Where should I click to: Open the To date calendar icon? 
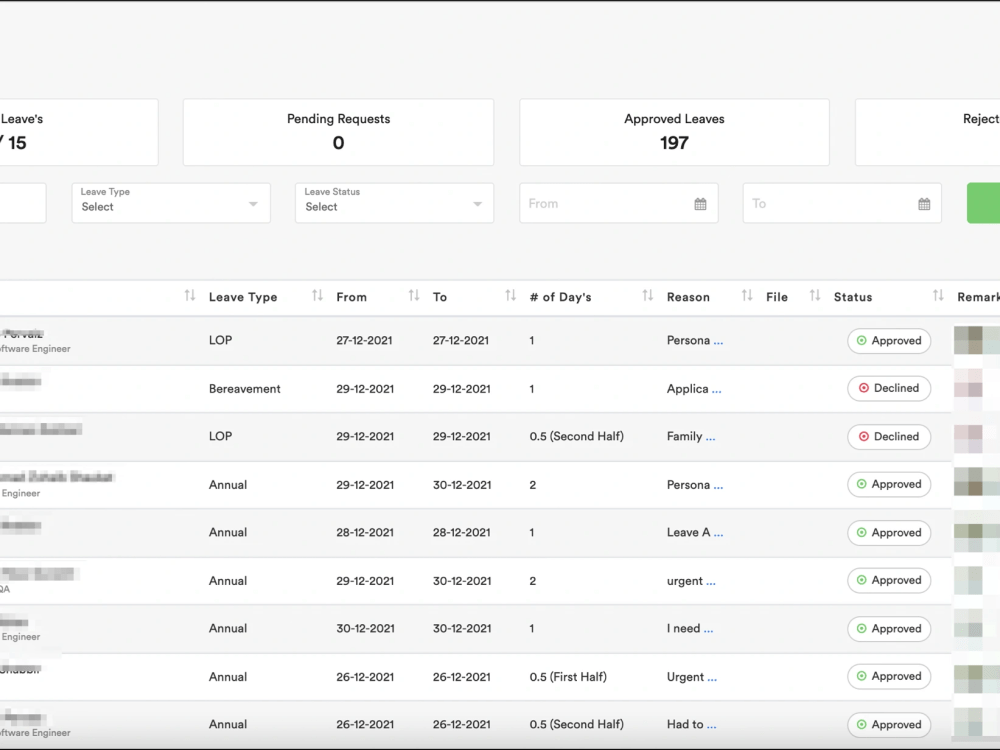tap(924, 204)
